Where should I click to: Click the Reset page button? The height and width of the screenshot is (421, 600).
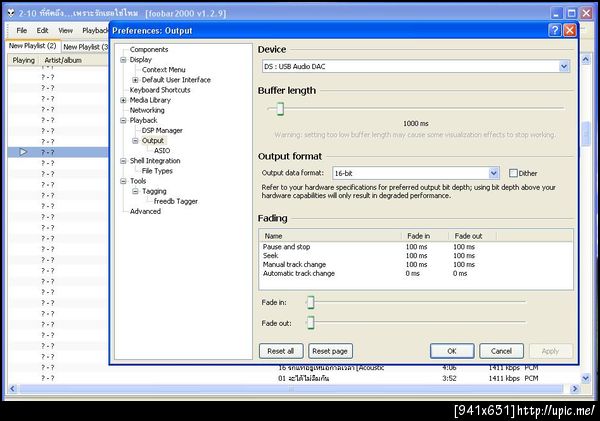[x=330, y=351]
